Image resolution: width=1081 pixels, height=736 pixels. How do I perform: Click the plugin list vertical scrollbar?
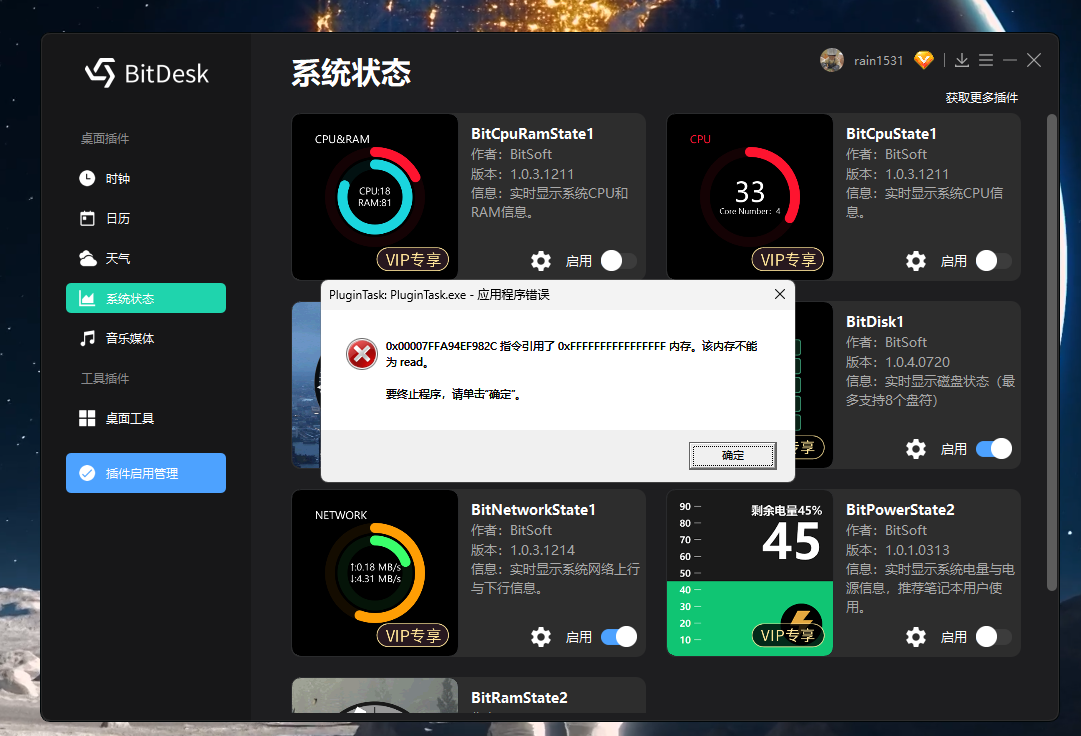click(1051, 351)
